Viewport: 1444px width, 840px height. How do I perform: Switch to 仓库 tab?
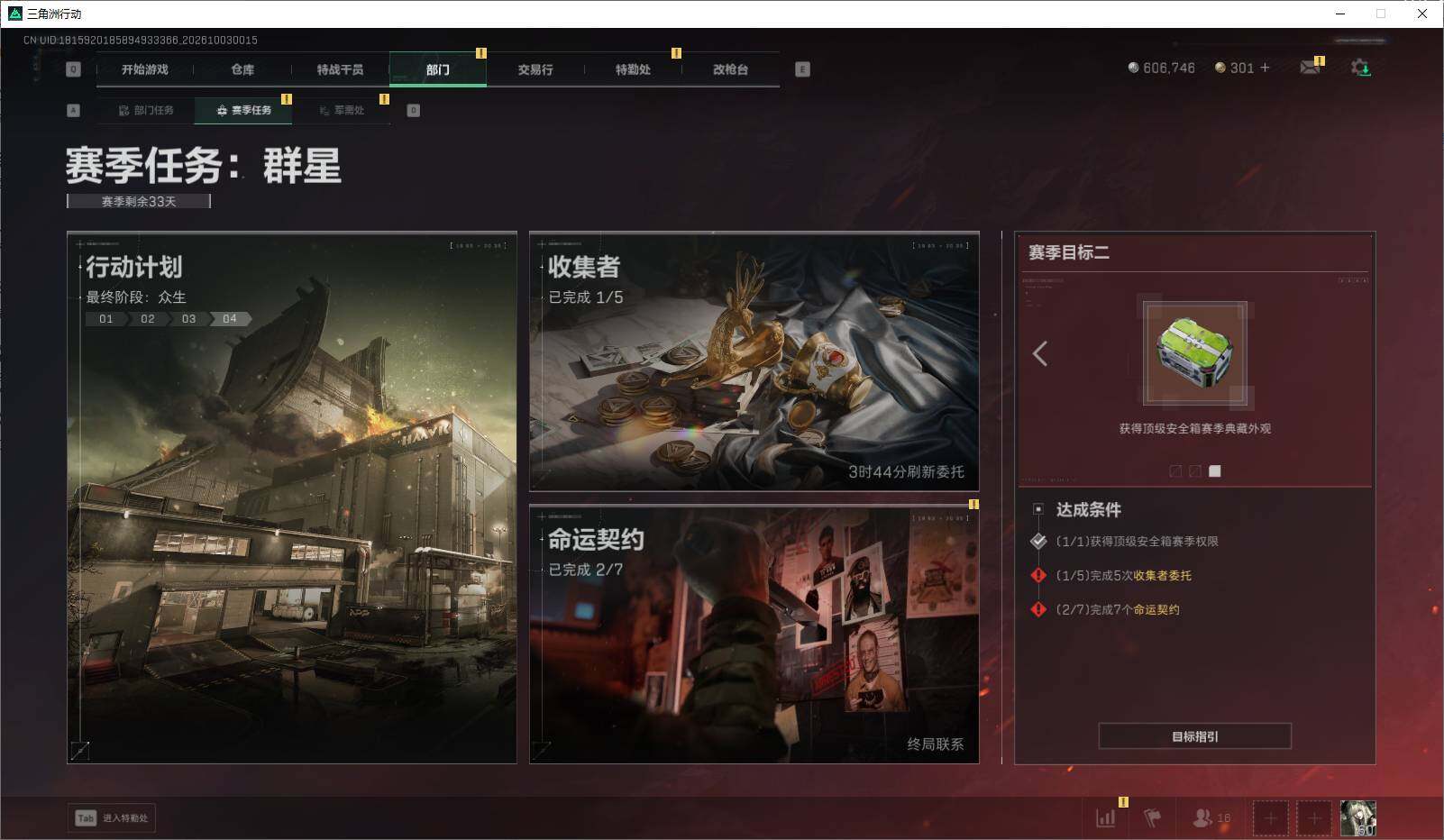(242, 69)
